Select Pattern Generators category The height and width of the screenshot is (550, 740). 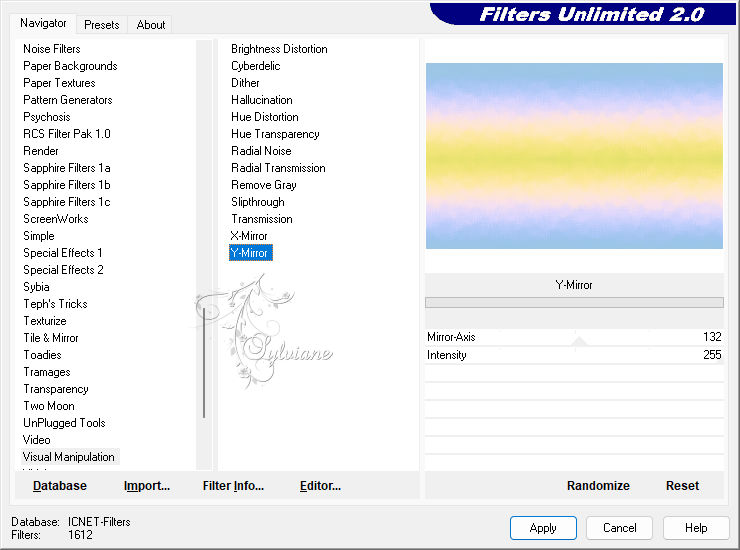[68, 100]
